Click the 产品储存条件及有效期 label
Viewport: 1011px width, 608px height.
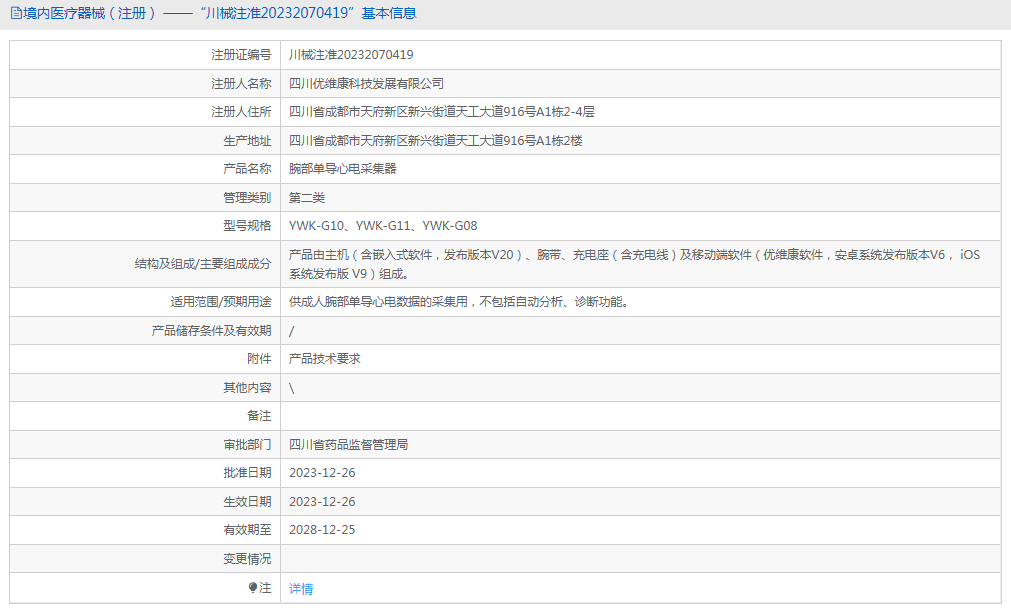(211, 331)
